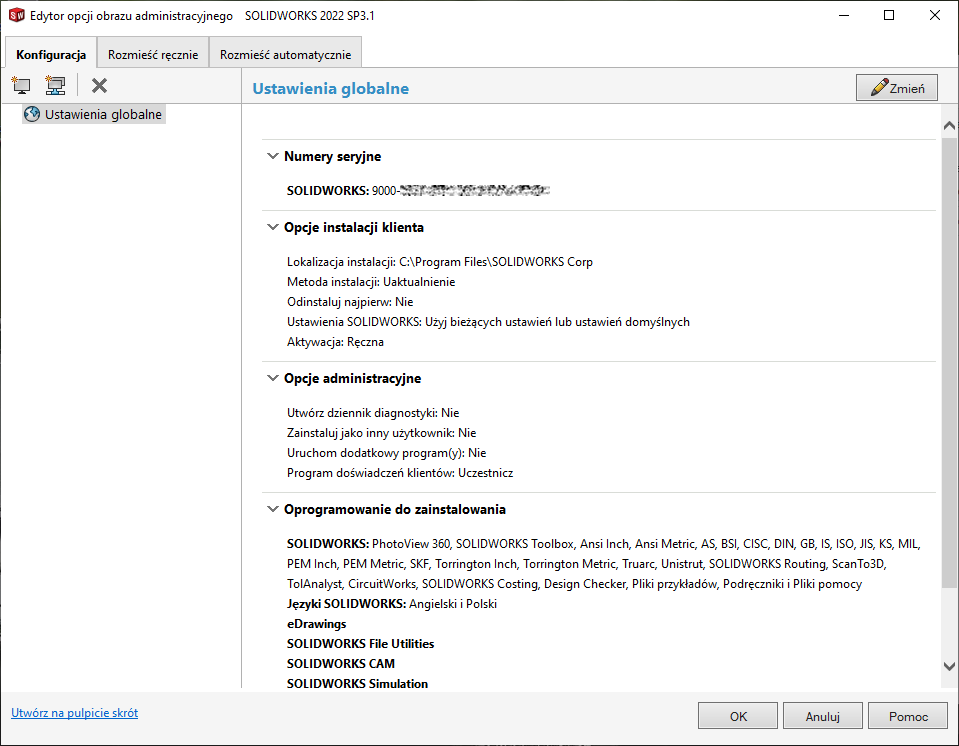Select the Konfiguracja tab
This screenshot has height=746, width=959.
click(x=50, y=54)
